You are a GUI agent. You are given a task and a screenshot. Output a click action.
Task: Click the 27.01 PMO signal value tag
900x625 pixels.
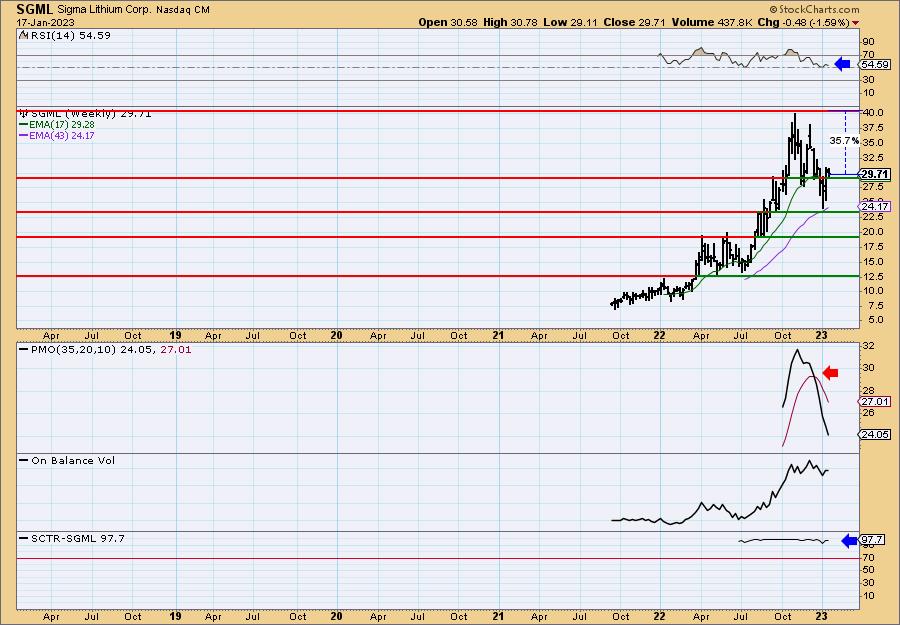[x=875, y=402]
